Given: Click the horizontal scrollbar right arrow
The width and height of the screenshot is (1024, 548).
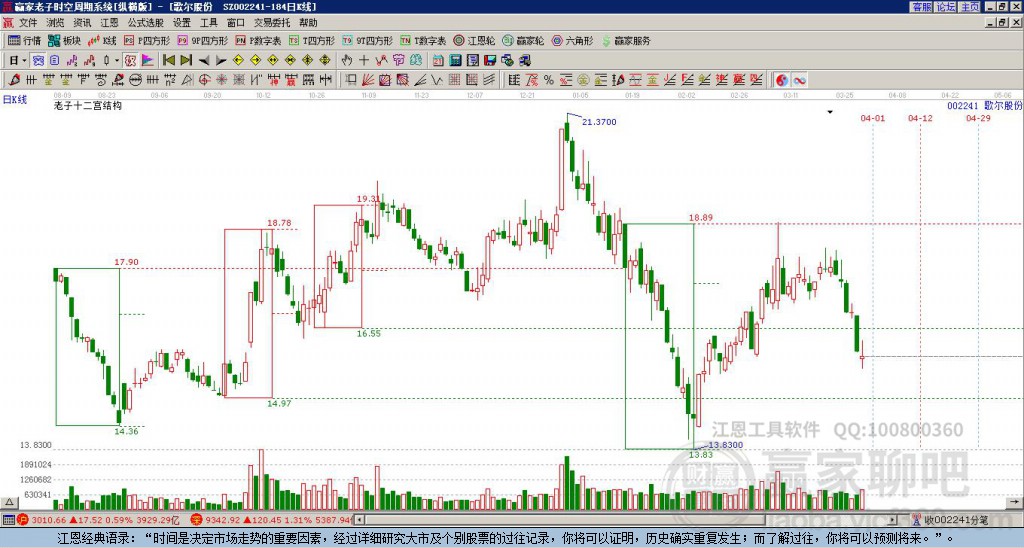Looking at the screenshot, I should (893, 520).
